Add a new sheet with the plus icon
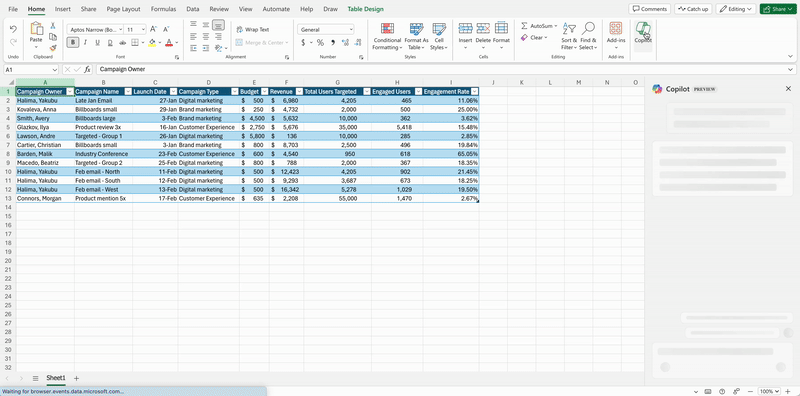Screen dimensions: 800x396 click(77, 378)
